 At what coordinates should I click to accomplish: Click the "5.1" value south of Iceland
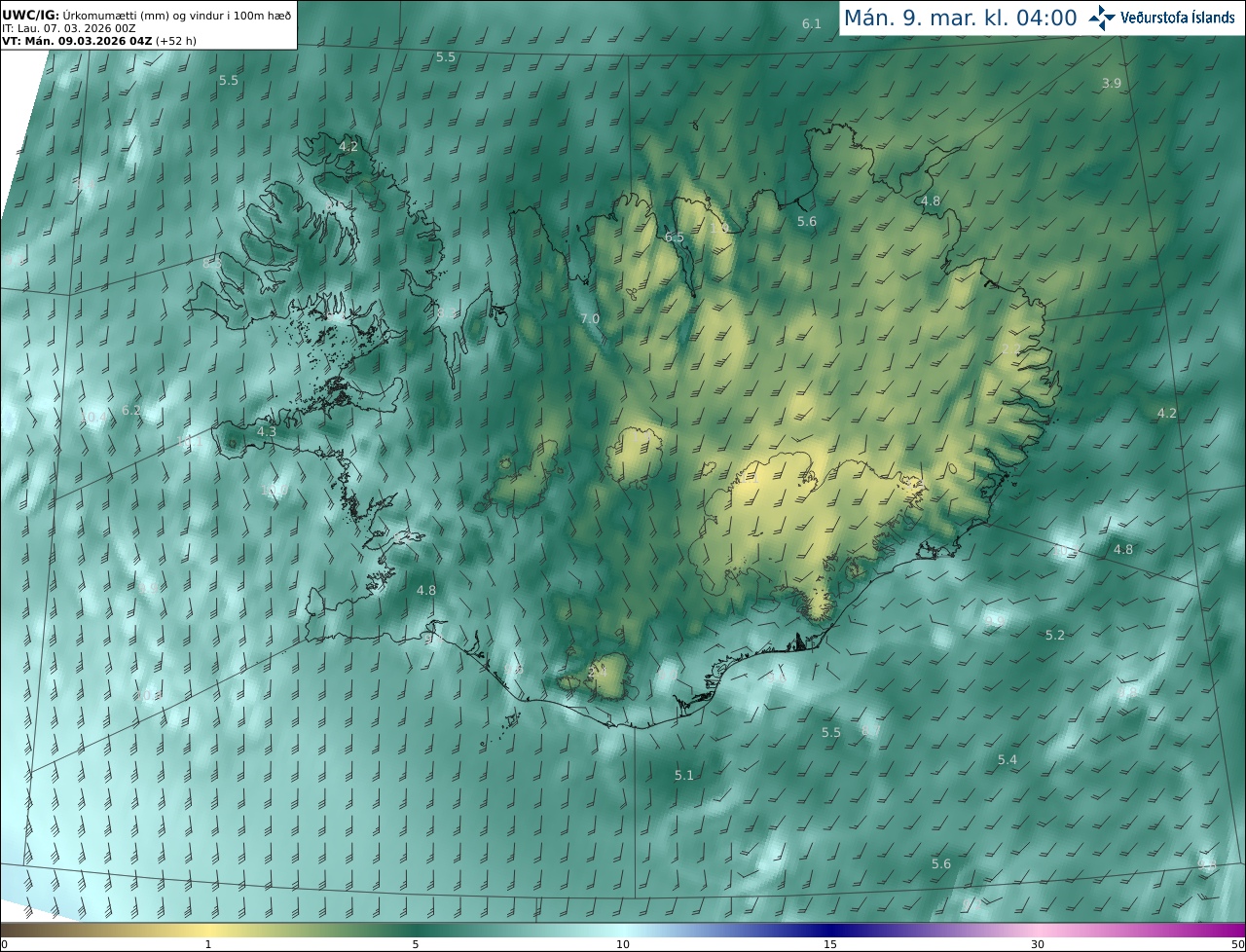coord(684,776)
